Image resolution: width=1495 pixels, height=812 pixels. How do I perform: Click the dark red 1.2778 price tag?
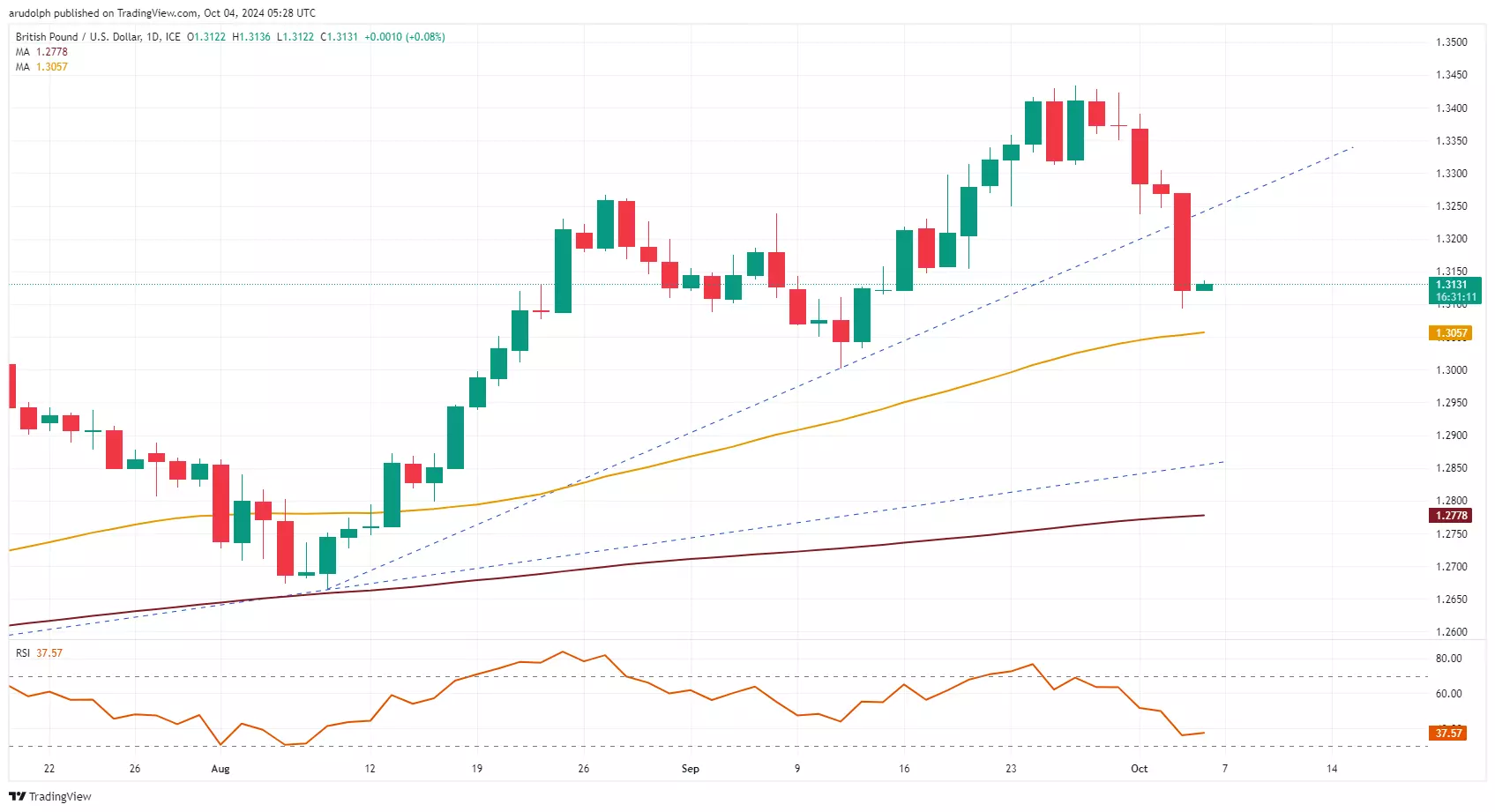point(1451,516)
